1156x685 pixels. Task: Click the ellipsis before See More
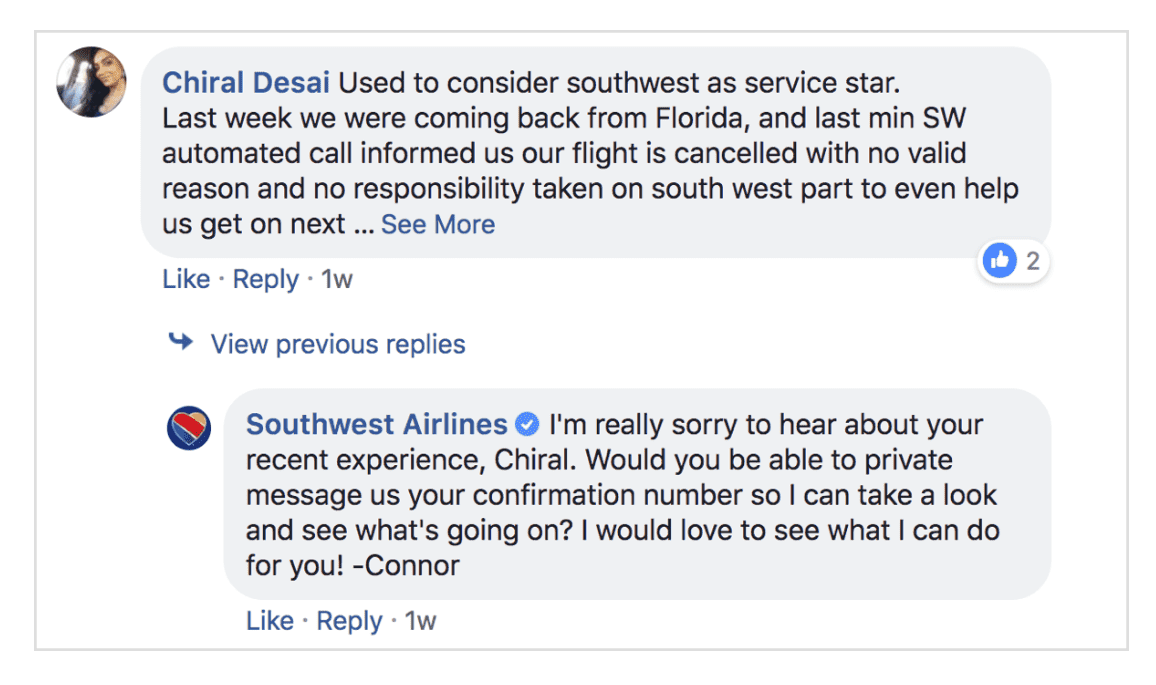coord(364,224)
